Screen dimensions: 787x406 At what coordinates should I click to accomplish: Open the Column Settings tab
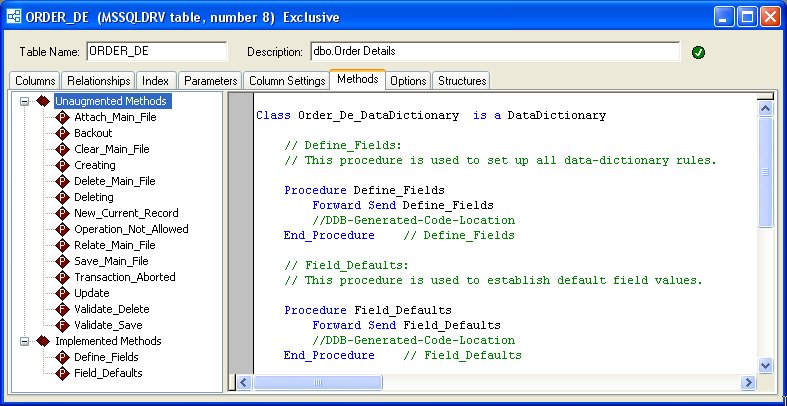[x=287, y=81]
